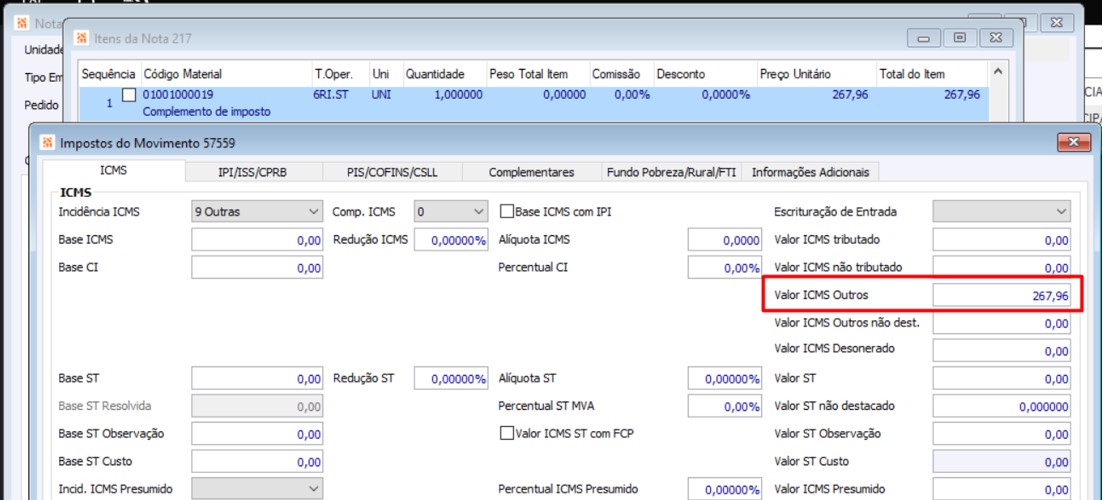The width and height of the screenshot is (1103, 500).
Task: Select material code 01001000019
Action: [178, 94]
